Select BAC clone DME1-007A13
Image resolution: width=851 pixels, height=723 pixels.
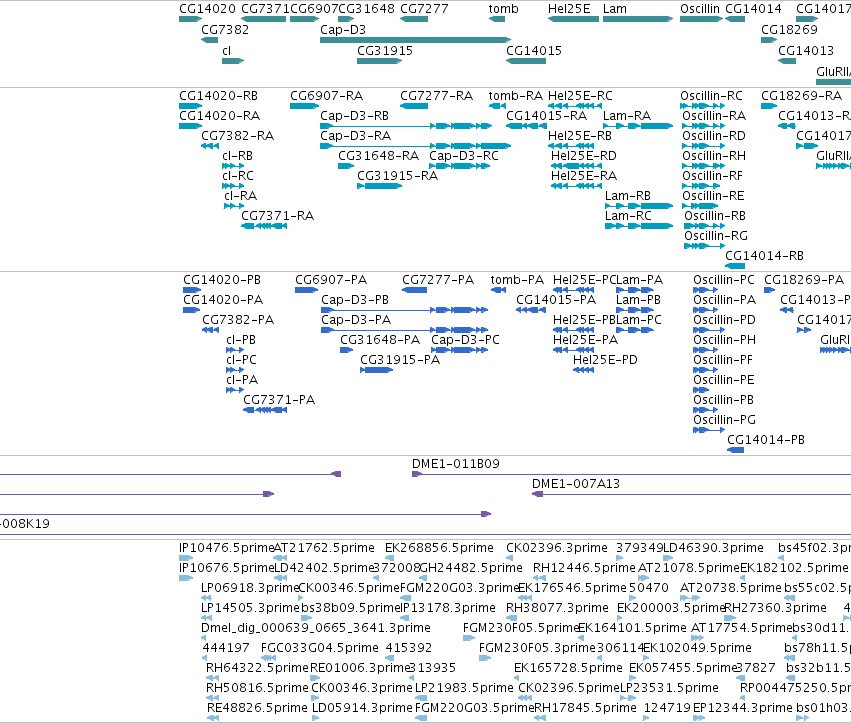click(x=575, y=484)
